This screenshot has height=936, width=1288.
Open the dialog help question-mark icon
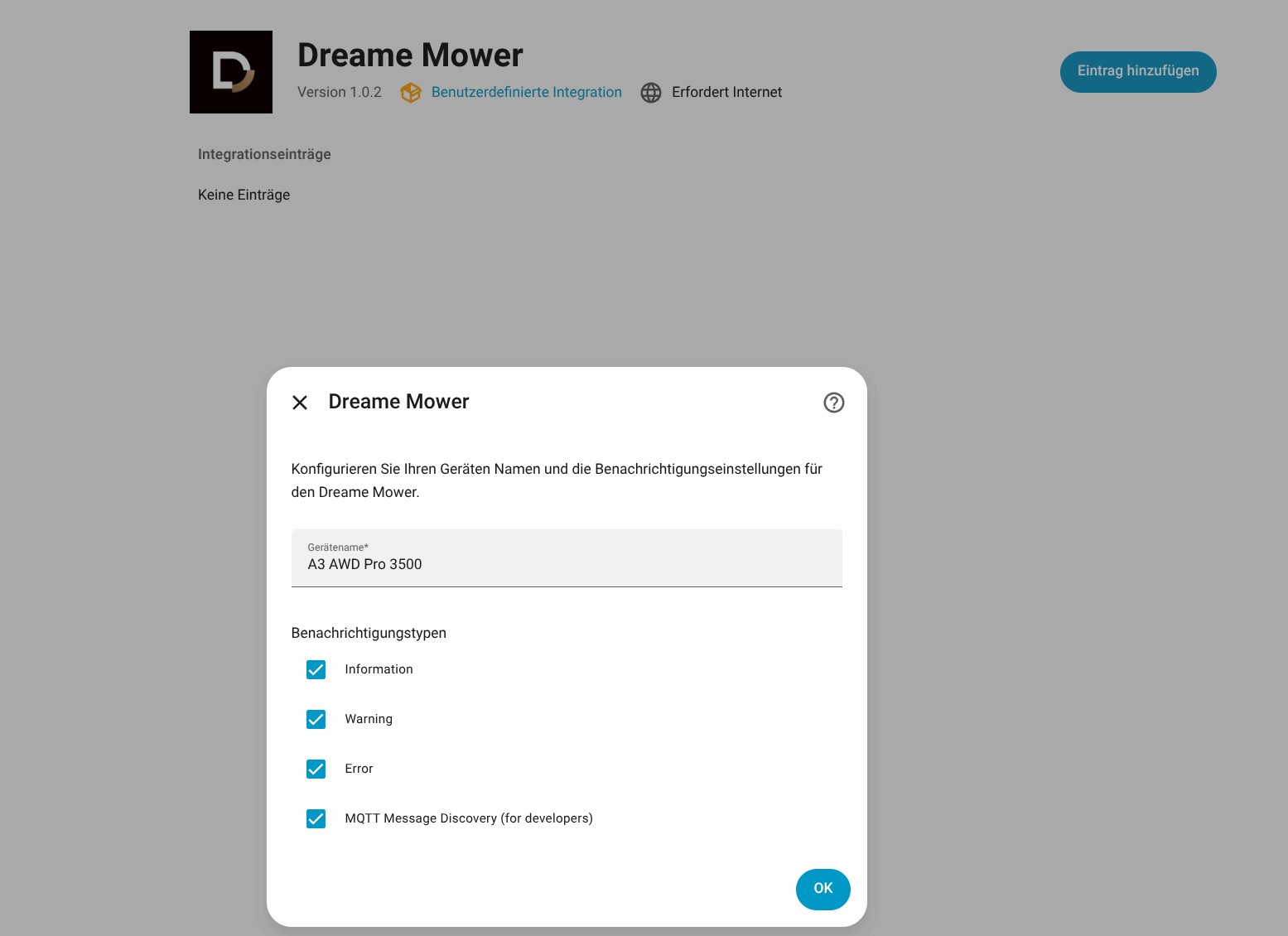[834, 403]
